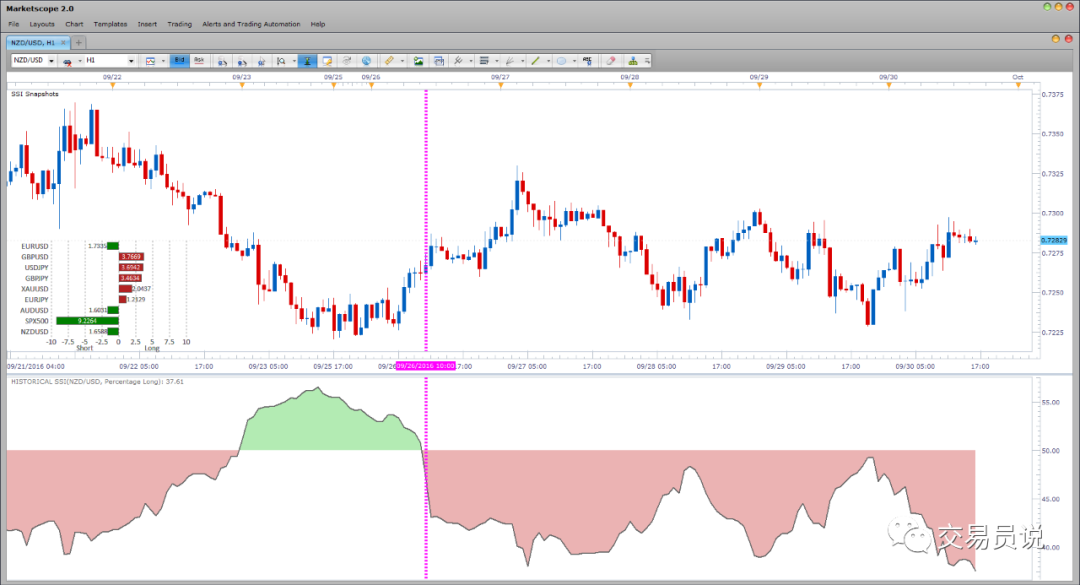
Task: Switch to the NZD/USD, H1 tab
Action: coord(33,43)
